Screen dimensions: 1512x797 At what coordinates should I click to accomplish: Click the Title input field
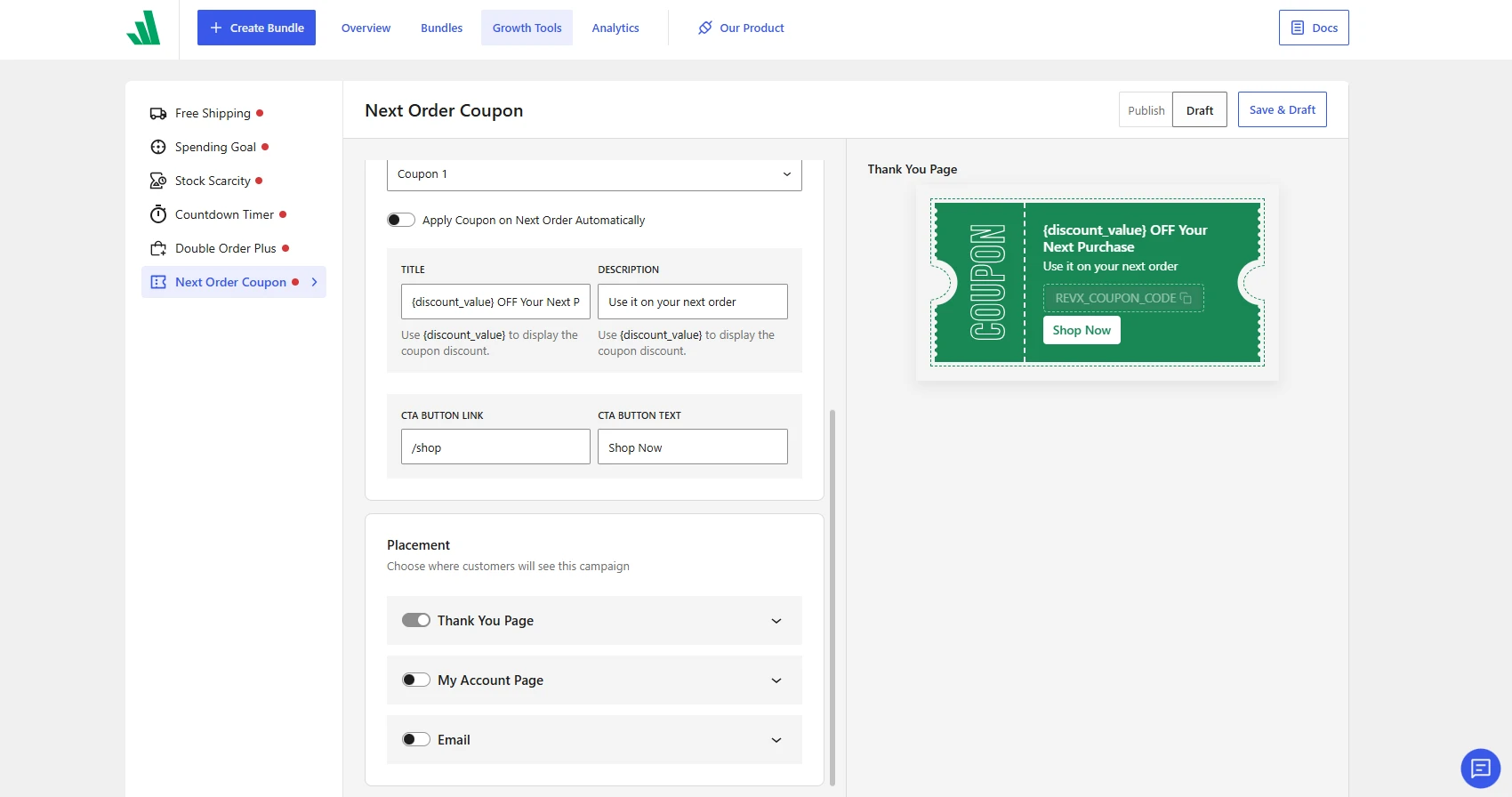tap(495, 302)
